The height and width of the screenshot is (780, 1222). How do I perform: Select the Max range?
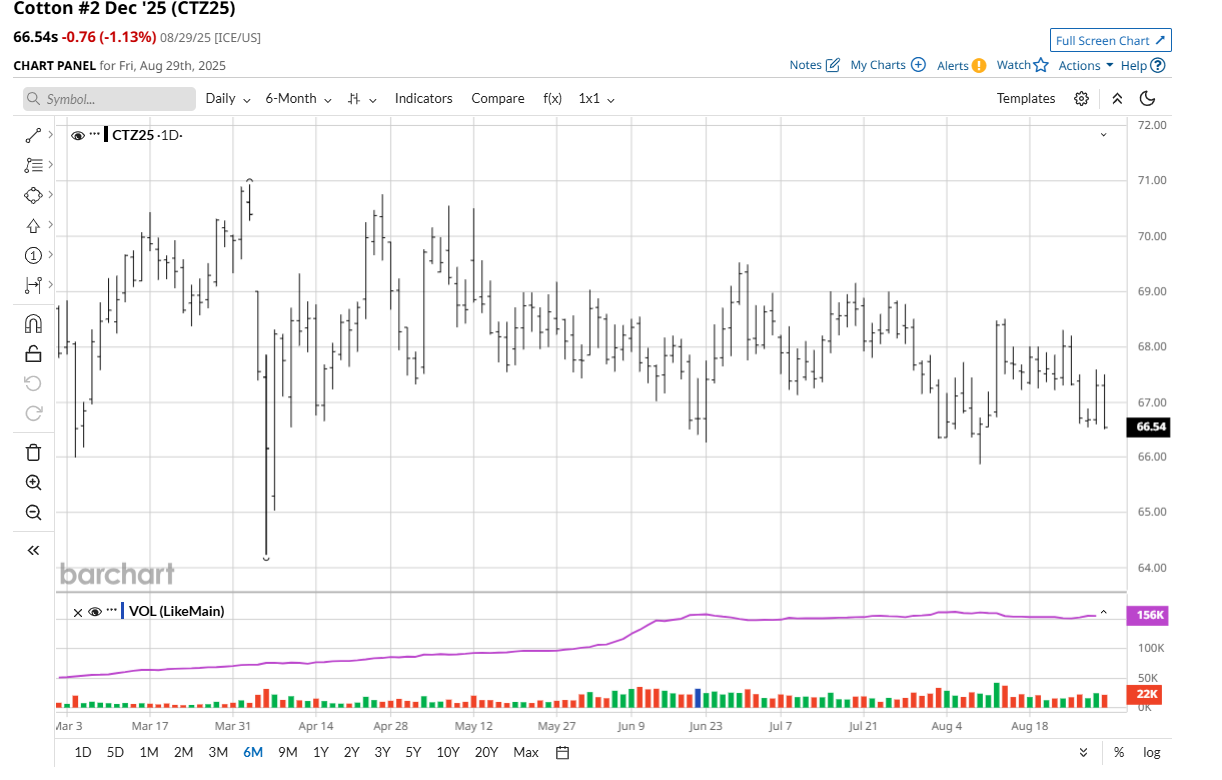point(526,752)
